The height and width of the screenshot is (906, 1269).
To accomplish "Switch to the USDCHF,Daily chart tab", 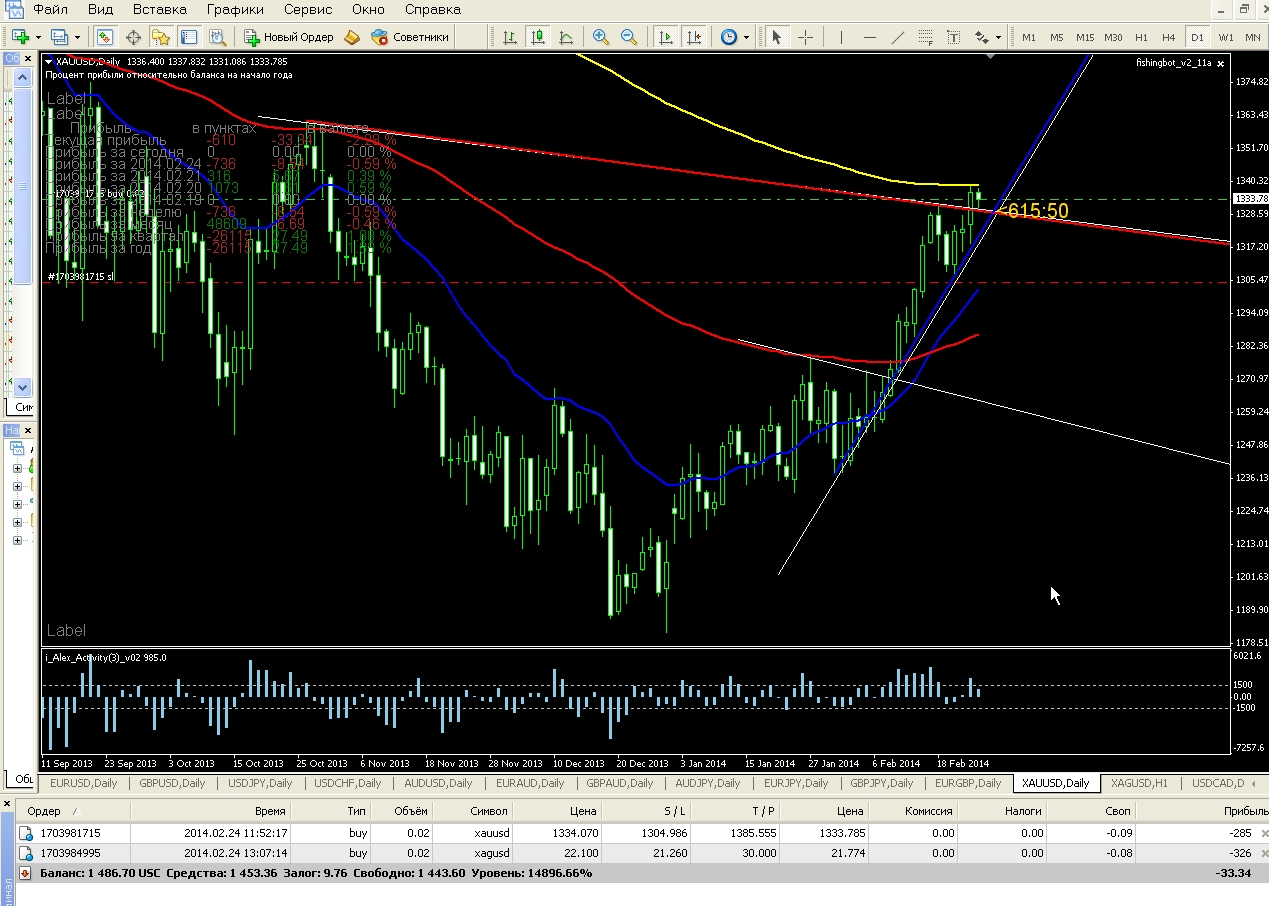I will pyautogui.click(x=348, y=783).
